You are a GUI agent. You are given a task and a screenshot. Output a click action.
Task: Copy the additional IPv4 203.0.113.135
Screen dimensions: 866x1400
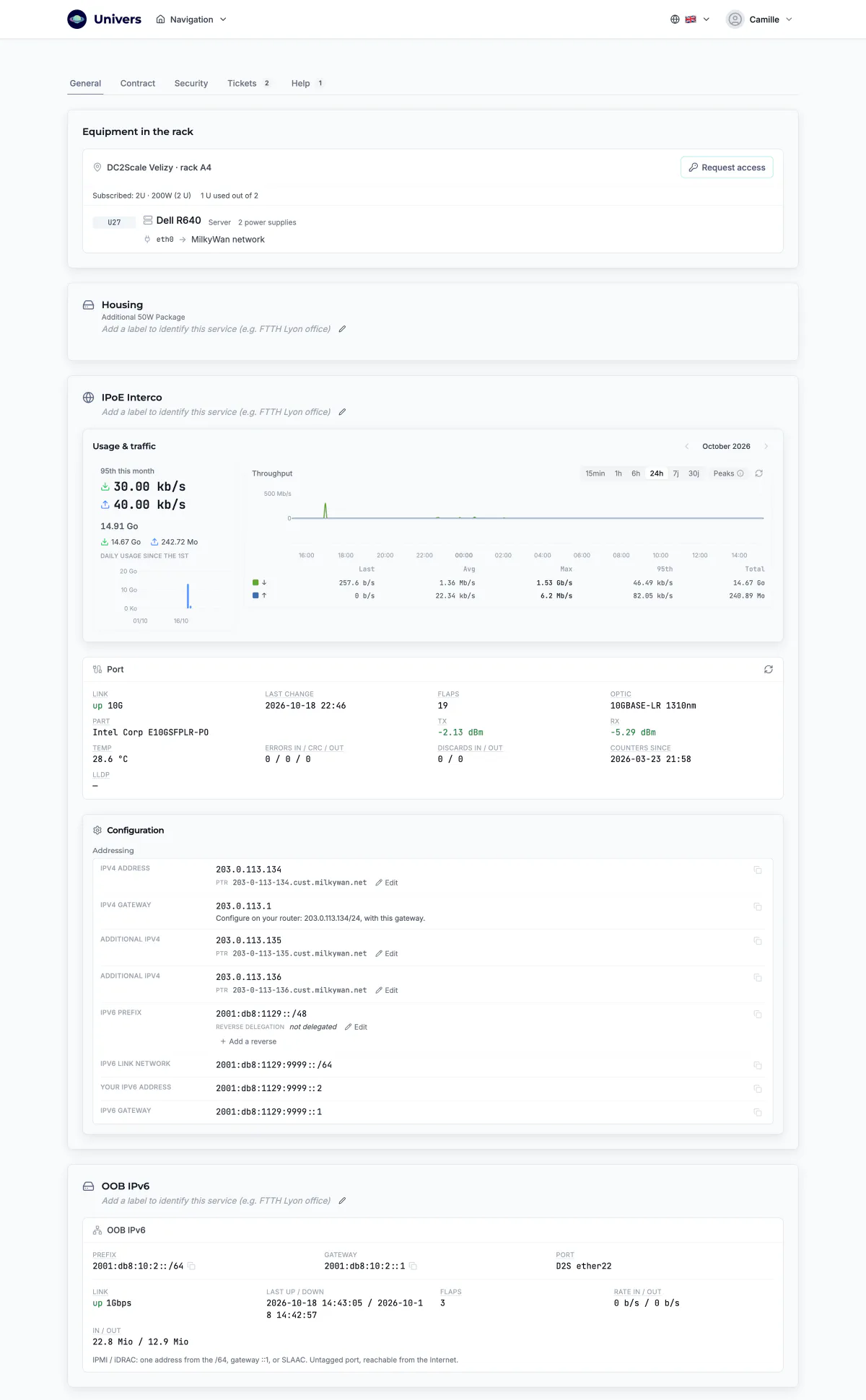(758, 941)
